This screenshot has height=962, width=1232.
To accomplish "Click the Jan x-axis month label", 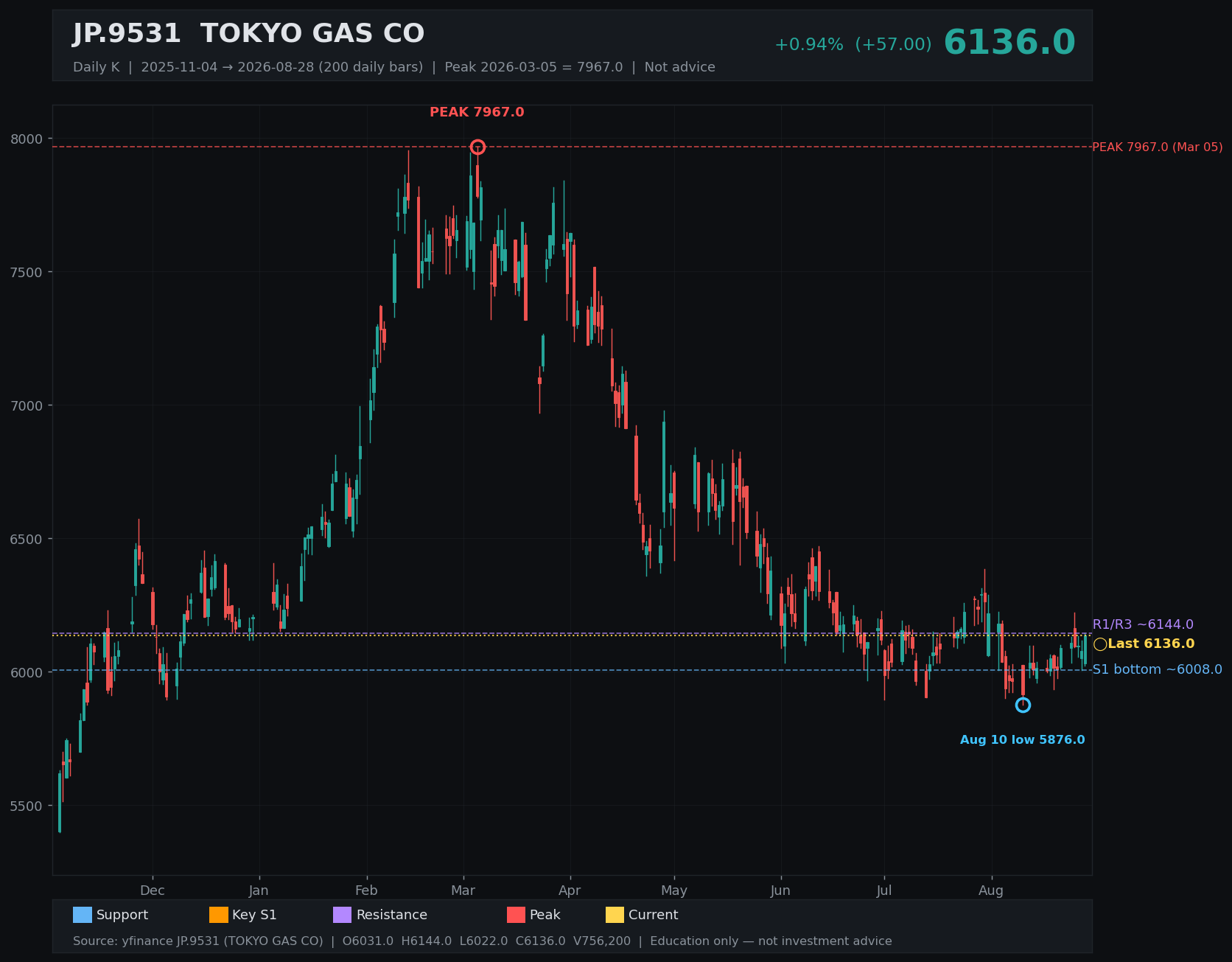I will tap(259, 890).
